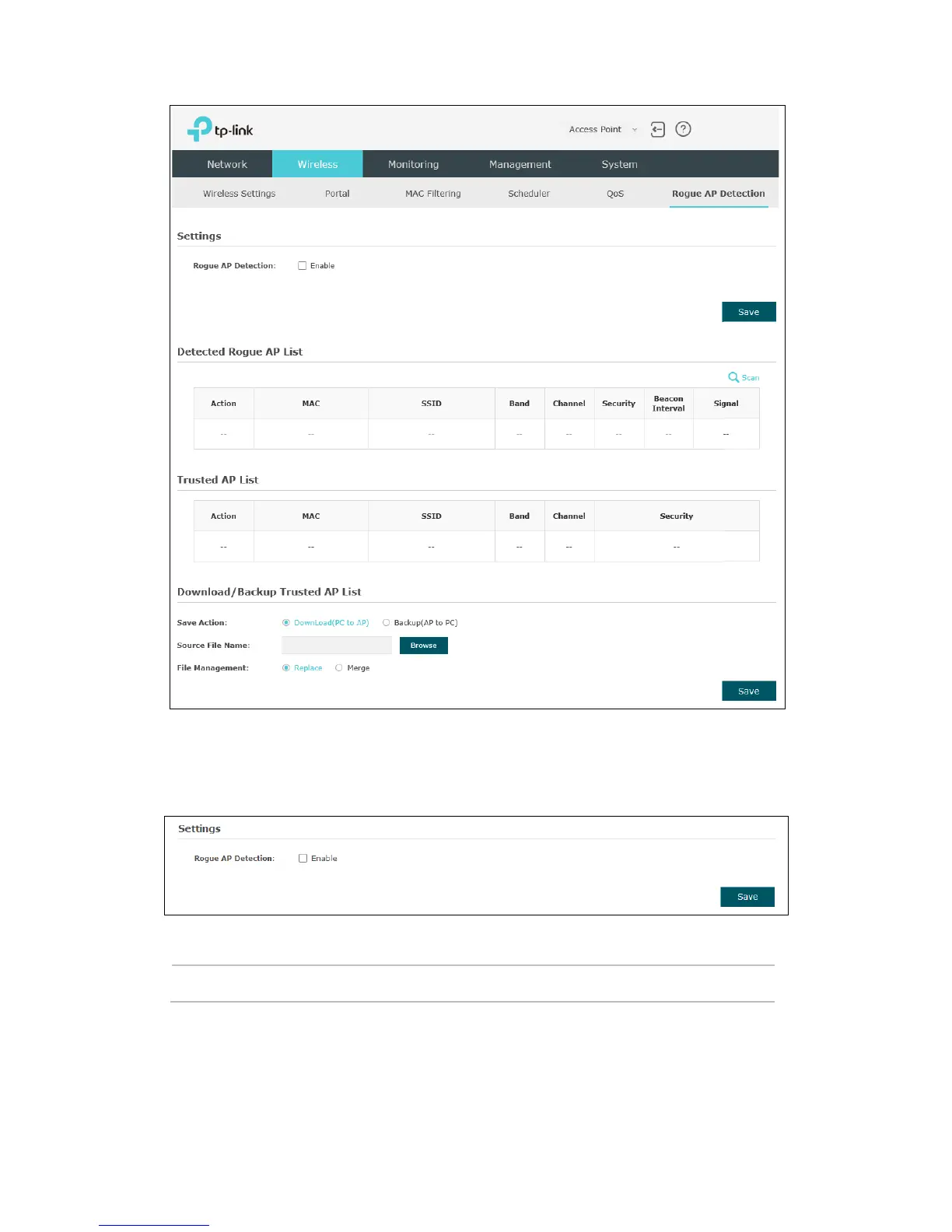952x1232 pixels.
Task: Click Action header in Trusted AP List
Action: pyautogui.click(x=223, y=516)
